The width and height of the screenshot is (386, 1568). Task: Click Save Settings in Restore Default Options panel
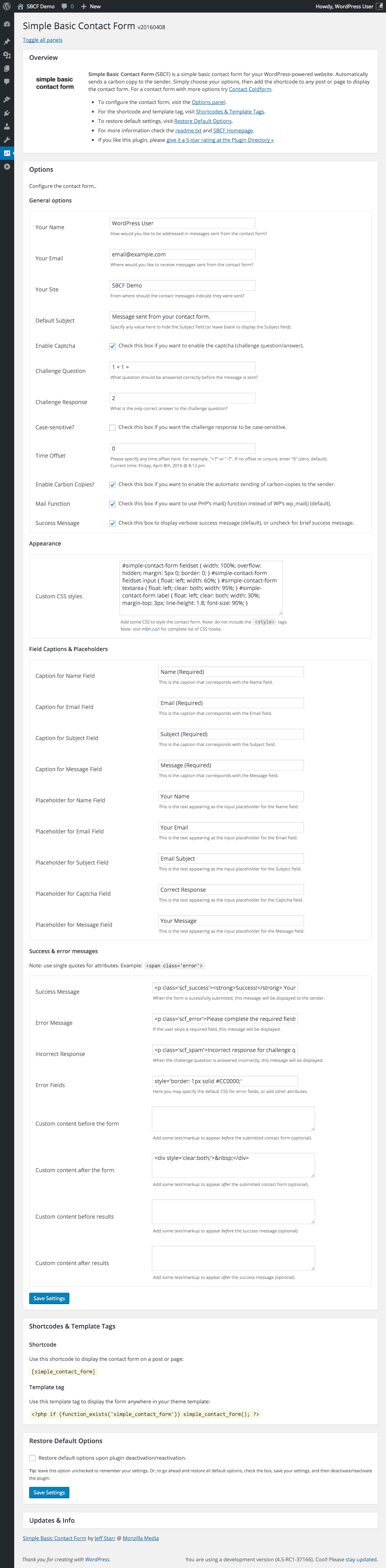coord(49,1492)
